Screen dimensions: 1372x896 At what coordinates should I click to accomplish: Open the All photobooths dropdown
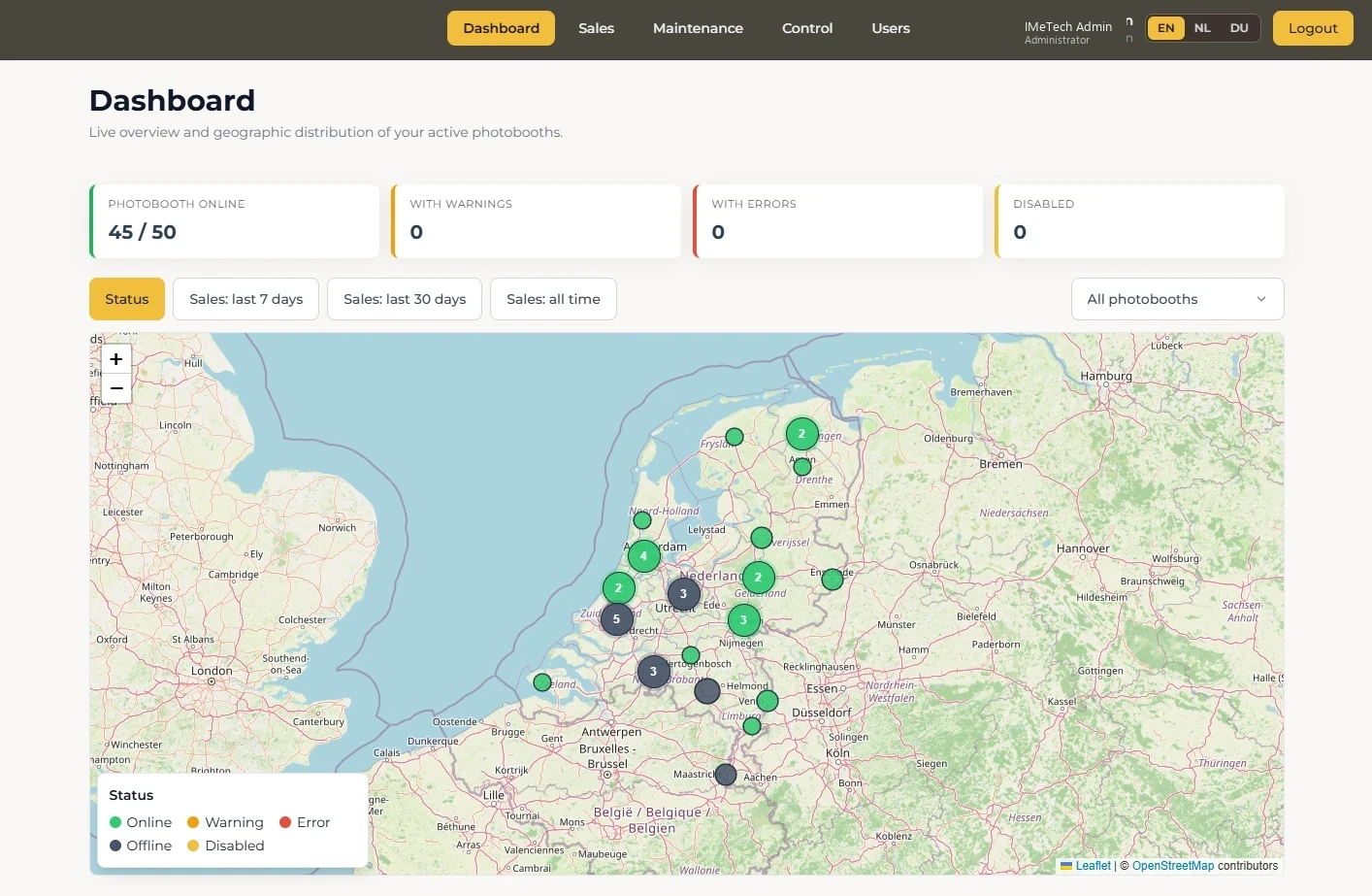(1177, 299)
